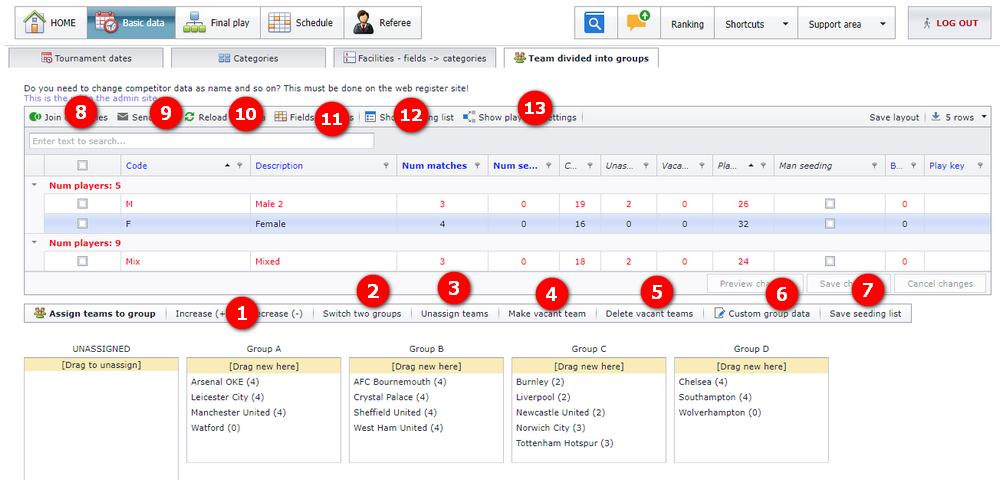
Task: Click the Show play settings icon
Action: tap(469, 117)
